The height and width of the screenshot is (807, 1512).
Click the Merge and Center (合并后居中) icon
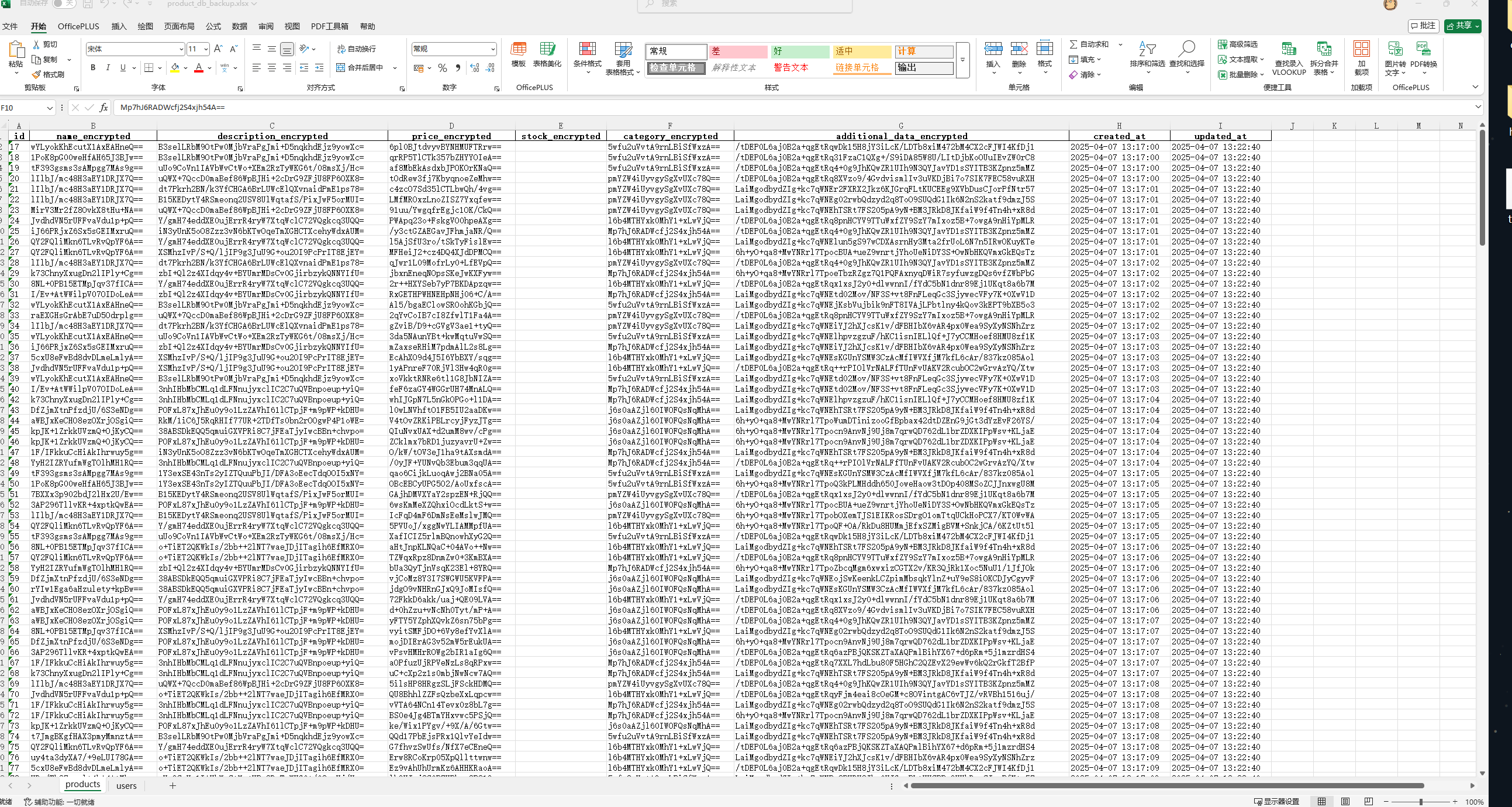[341, 68]
